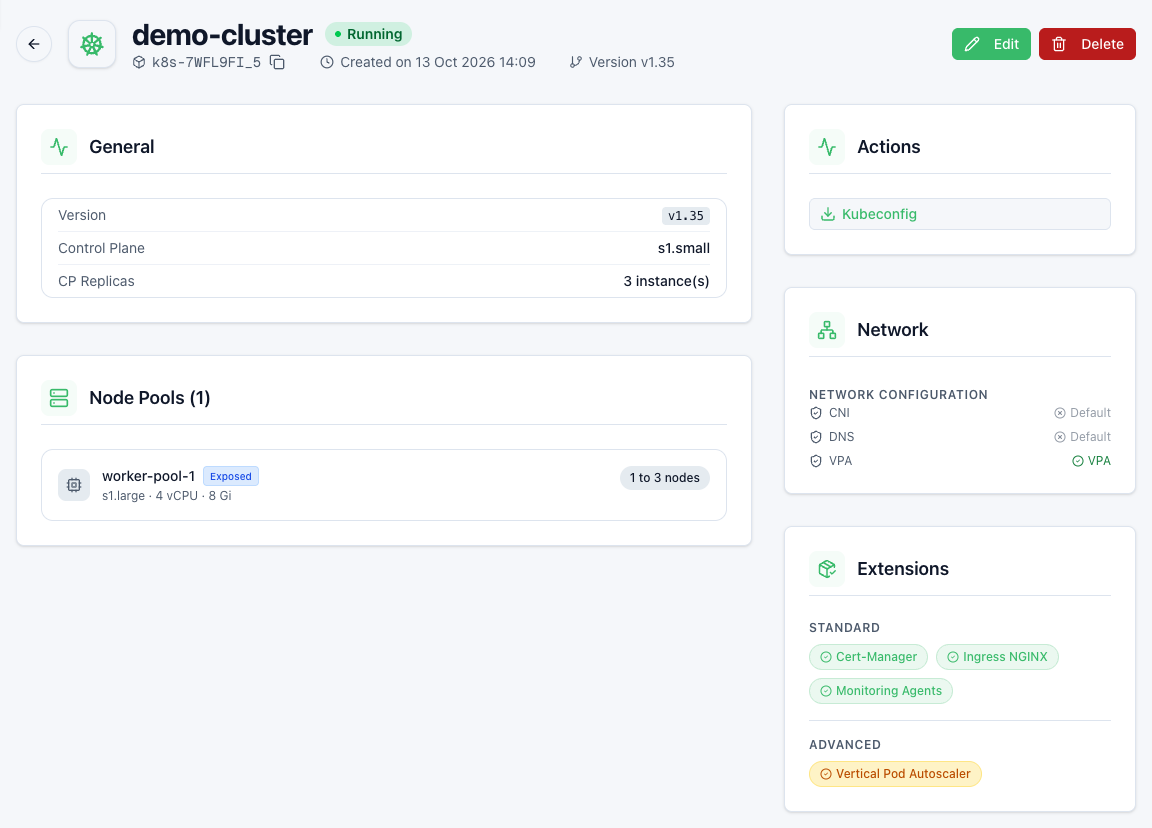Click the Node Pools server icon

pos(59,398)
